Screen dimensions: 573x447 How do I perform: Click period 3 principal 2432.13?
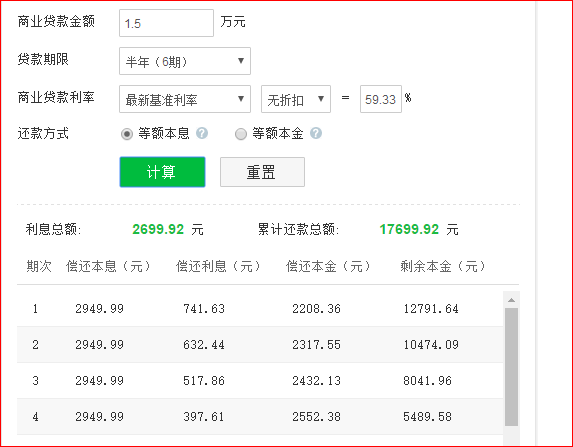[316, 381]
